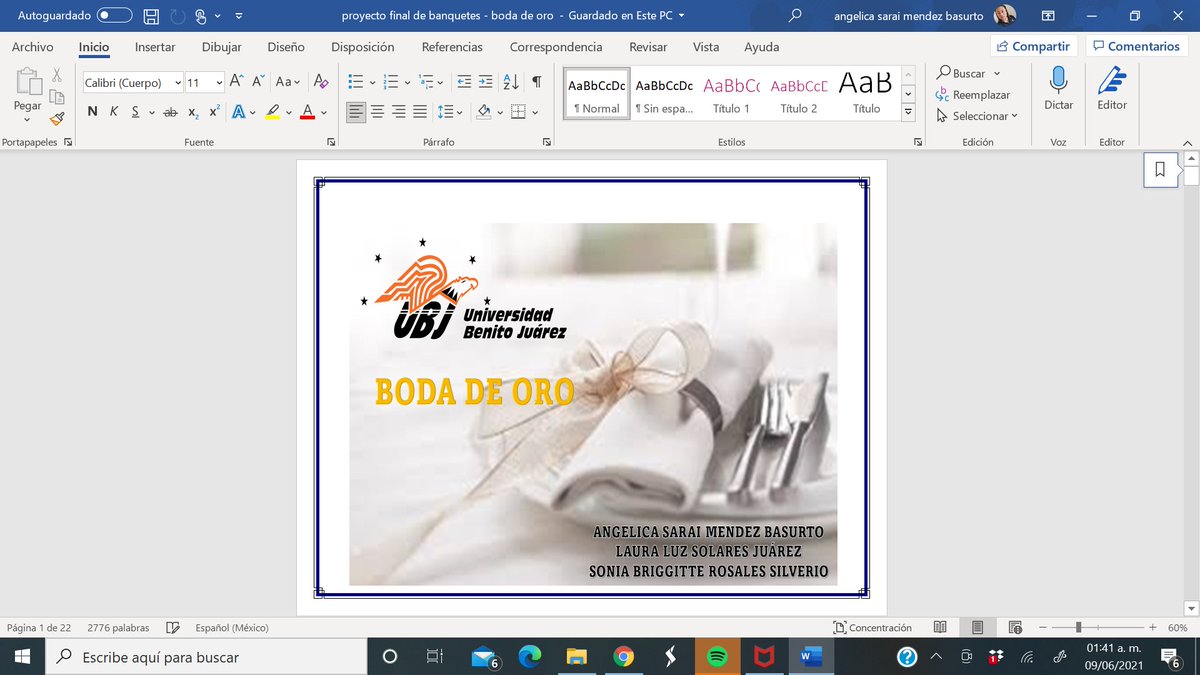Click the spelling check status icon
Image resolution: width=1200 pixels, height=675 pixels.
pyautogui.click(x=174, y=628)
